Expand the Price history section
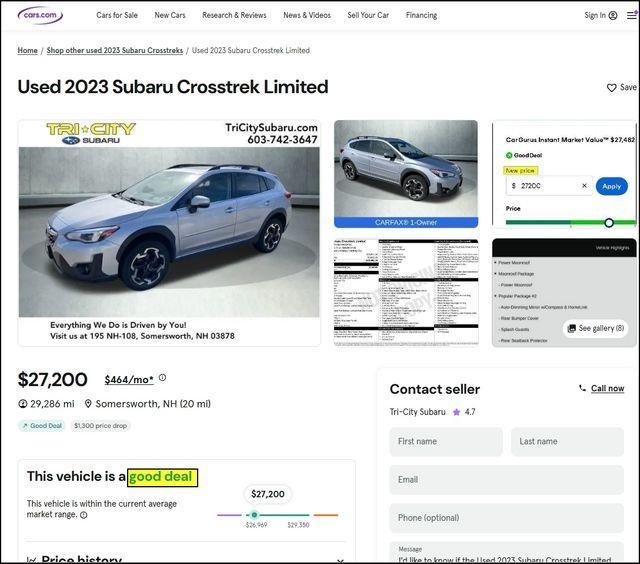Screen dimensions: 640x564 coord(340,560)
